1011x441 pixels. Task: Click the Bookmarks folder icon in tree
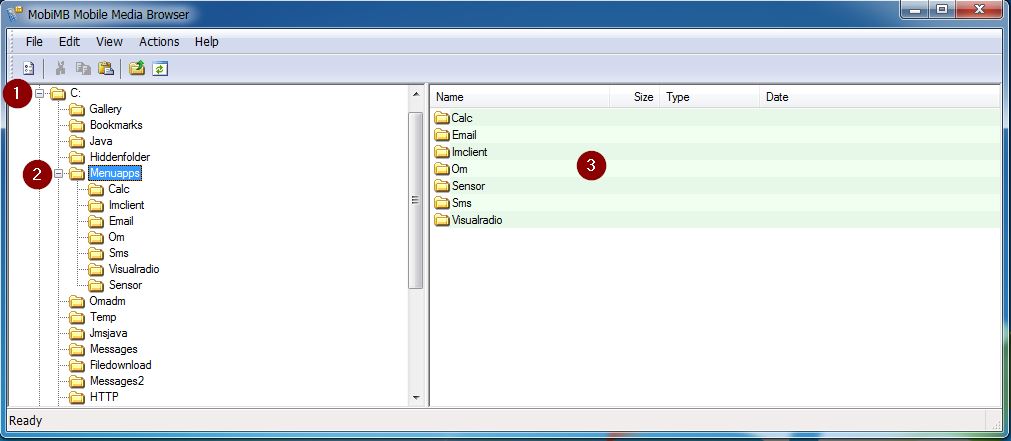pyautogui.click(x=77, y=125)
